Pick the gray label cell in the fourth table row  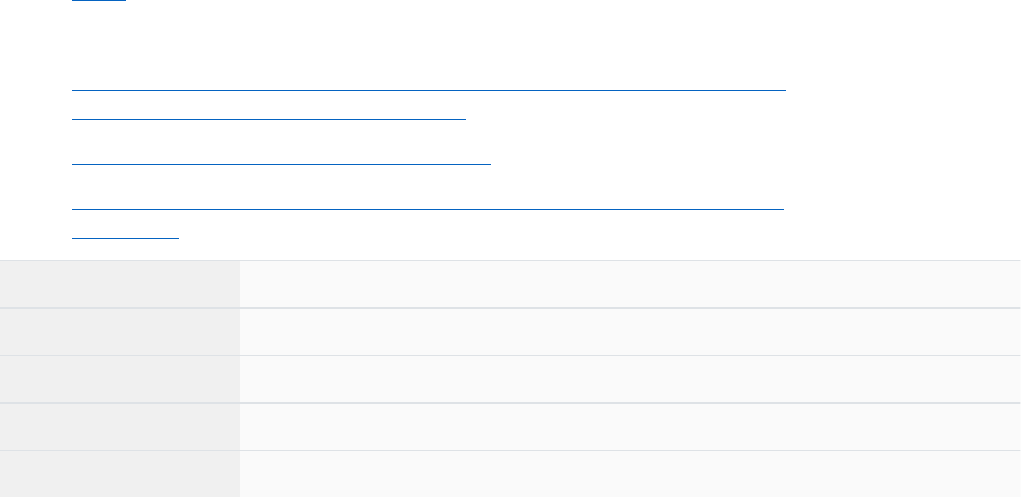(x=120, y=426)
